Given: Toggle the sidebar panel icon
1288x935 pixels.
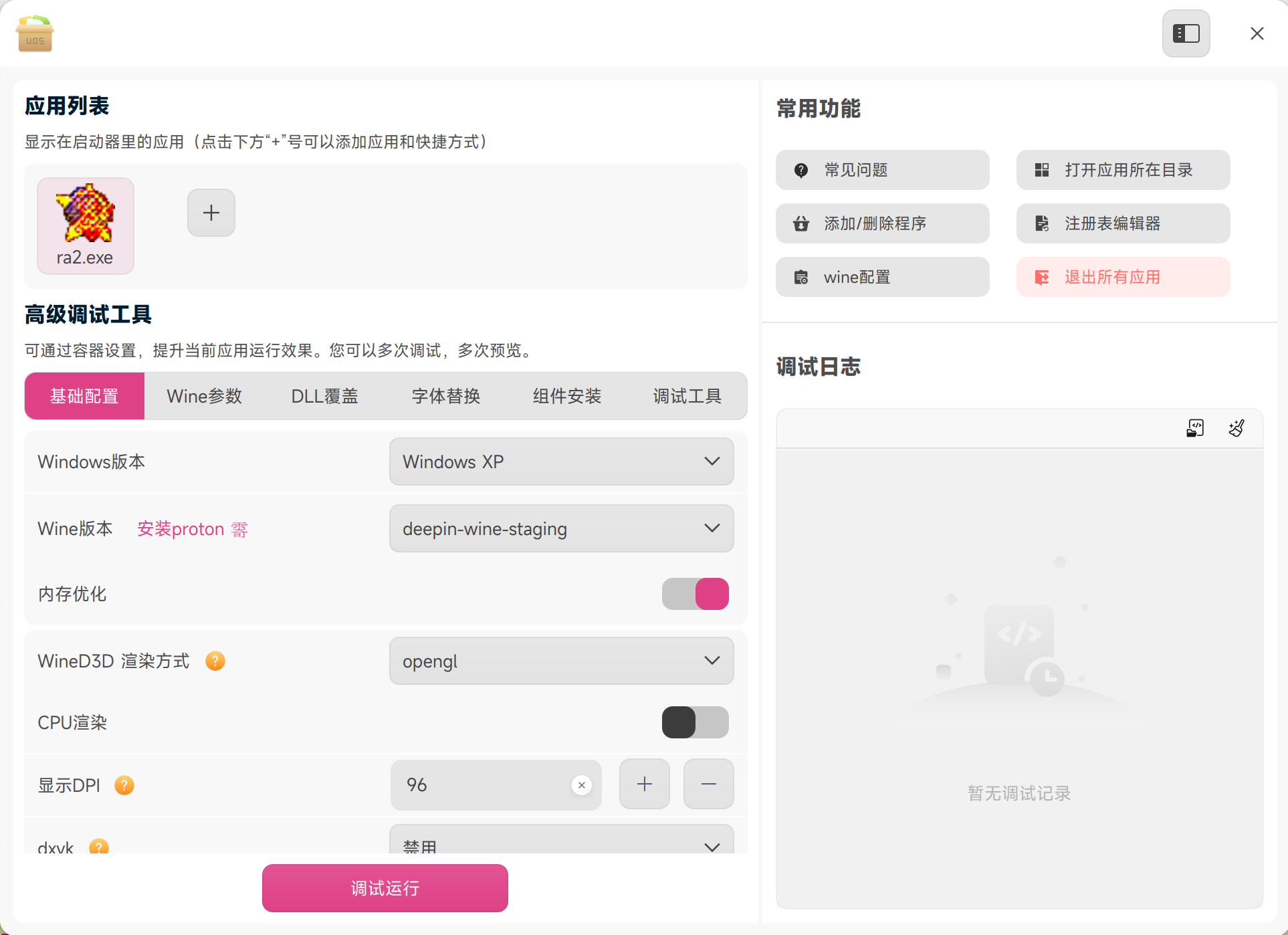Looking at the screenshot, I should pyautogui.click(x=1186, y=33).
